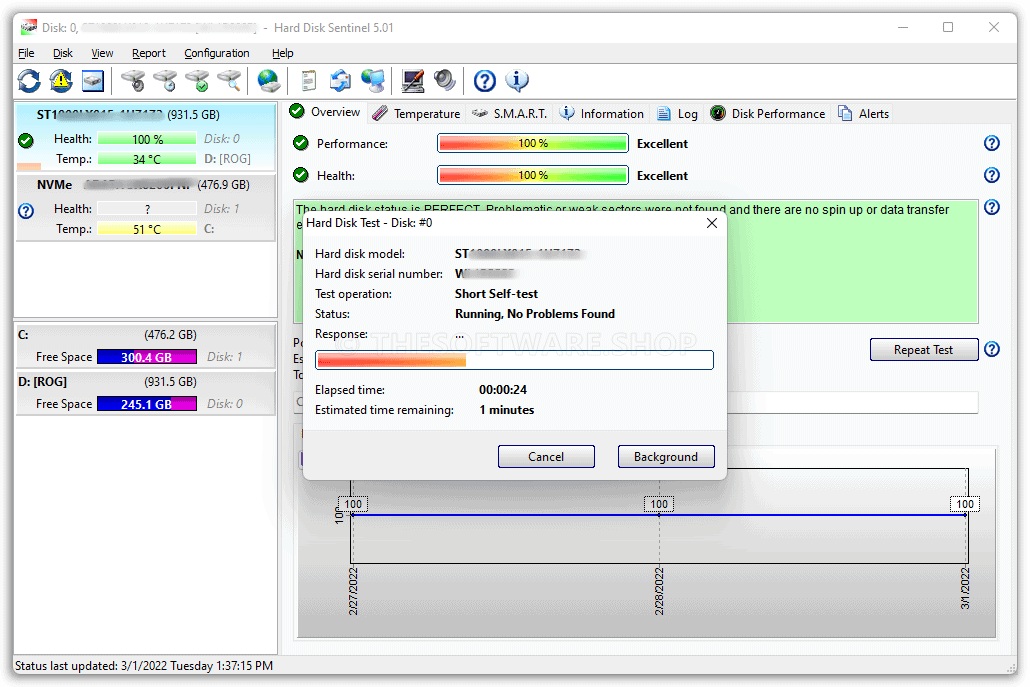The height and width of the screenshot is (687, 1030).
Task: Click the 'Running, No Problems Found' status text
Action: click(535, 314)
